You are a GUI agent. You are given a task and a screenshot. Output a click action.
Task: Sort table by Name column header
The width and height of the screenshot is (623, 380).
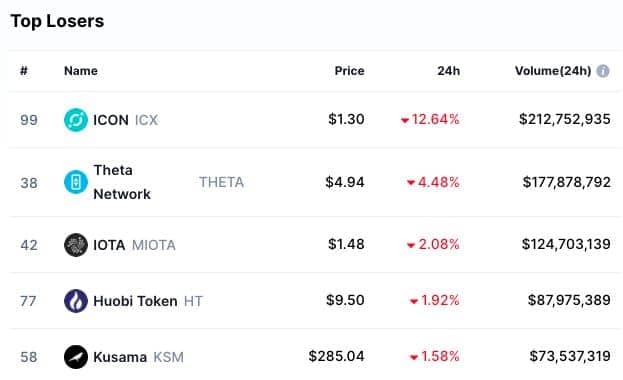[81, 71]
